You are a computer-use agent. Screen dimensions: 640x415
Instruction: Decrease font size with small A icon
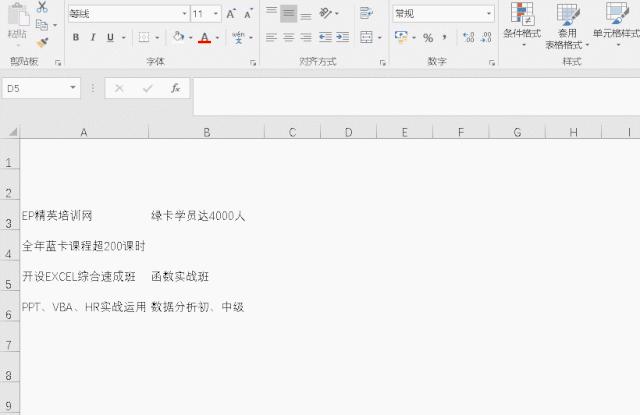(x=248, y=14)
